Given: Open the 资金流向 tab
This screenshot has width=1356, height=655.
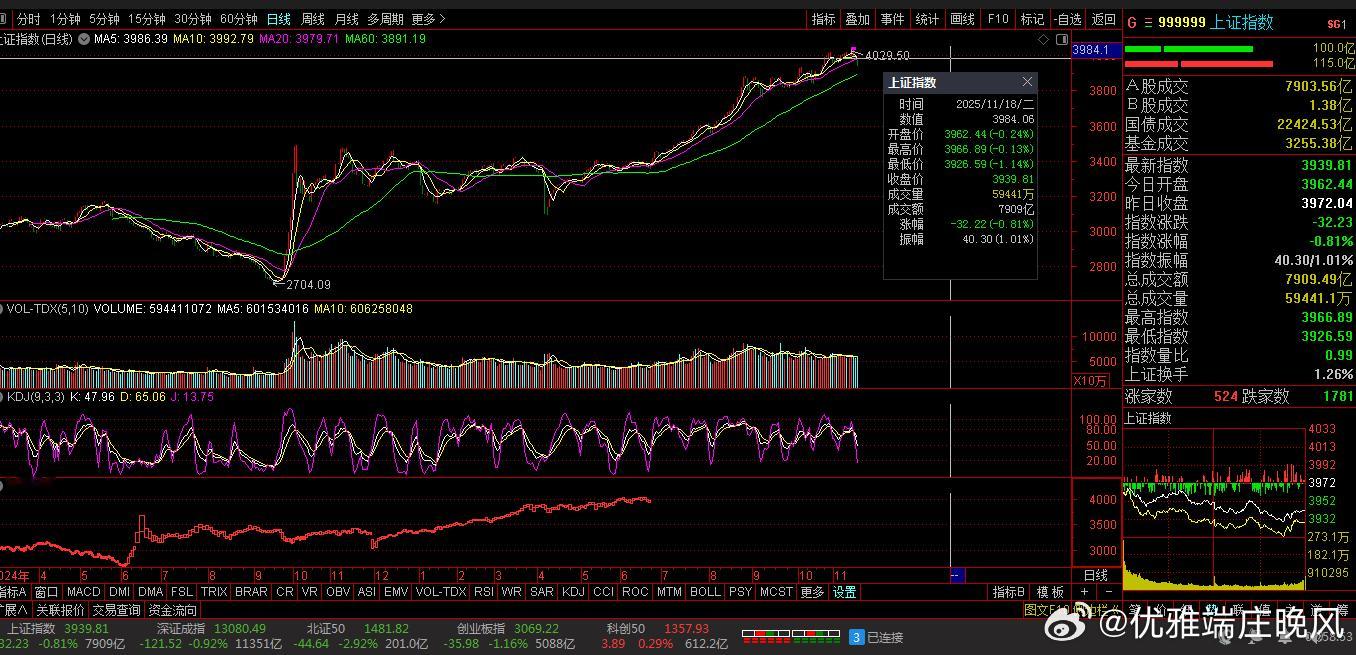Looking at the screenshot, I should [172, 609].
